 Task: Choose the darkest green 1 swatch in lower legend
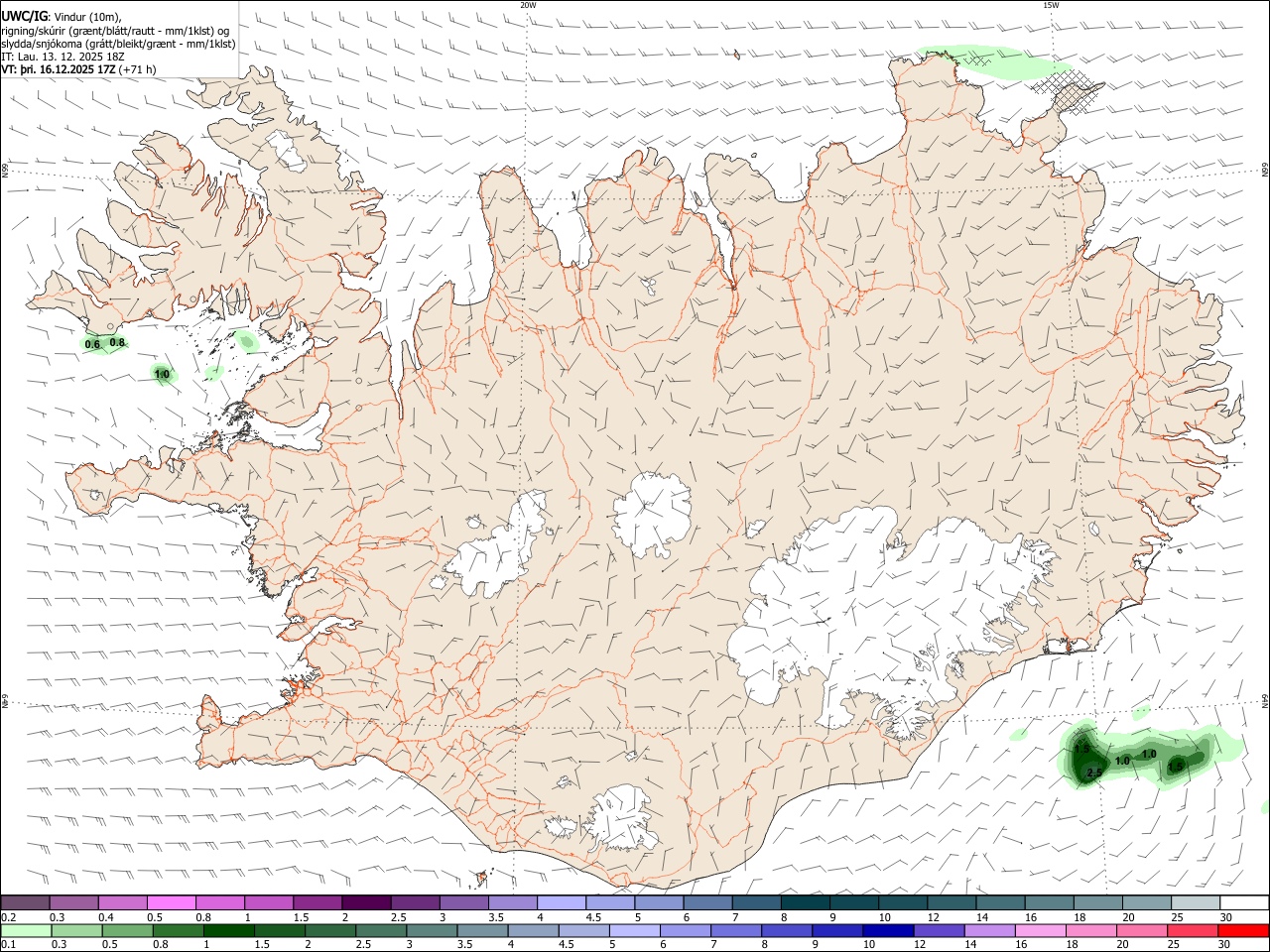(228, 930)
